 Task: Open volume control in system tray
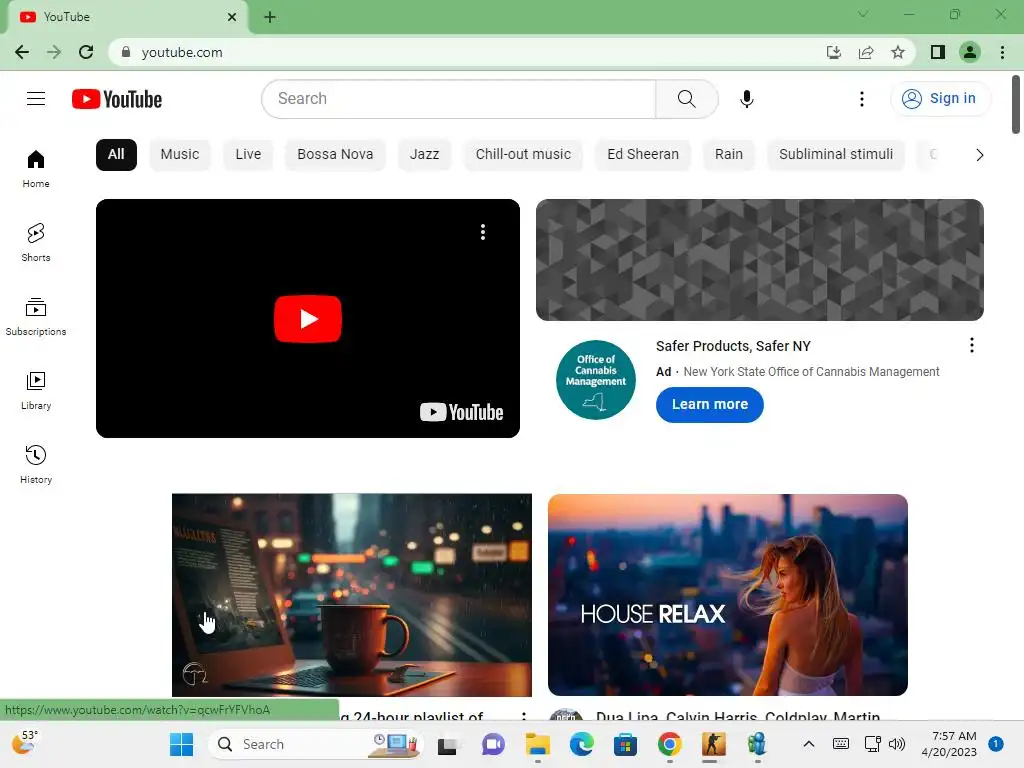897,744
